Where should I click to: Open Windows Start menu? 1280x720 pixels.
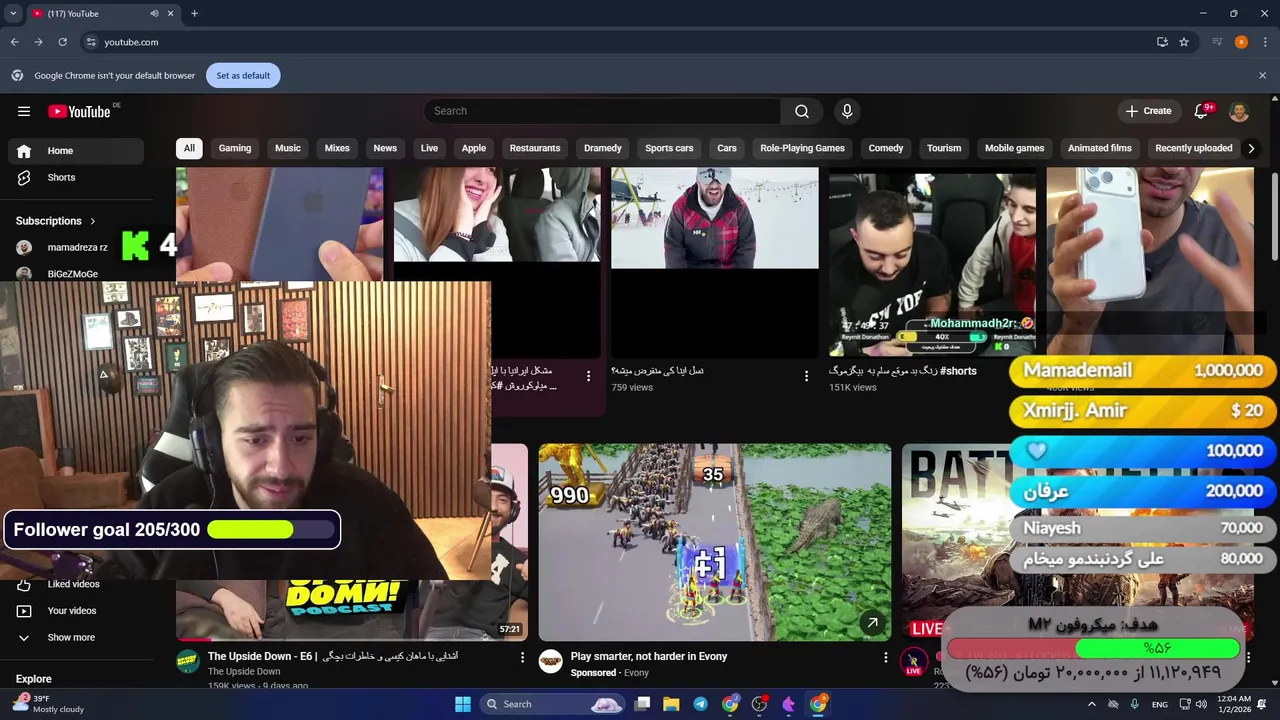coord(463,704)
